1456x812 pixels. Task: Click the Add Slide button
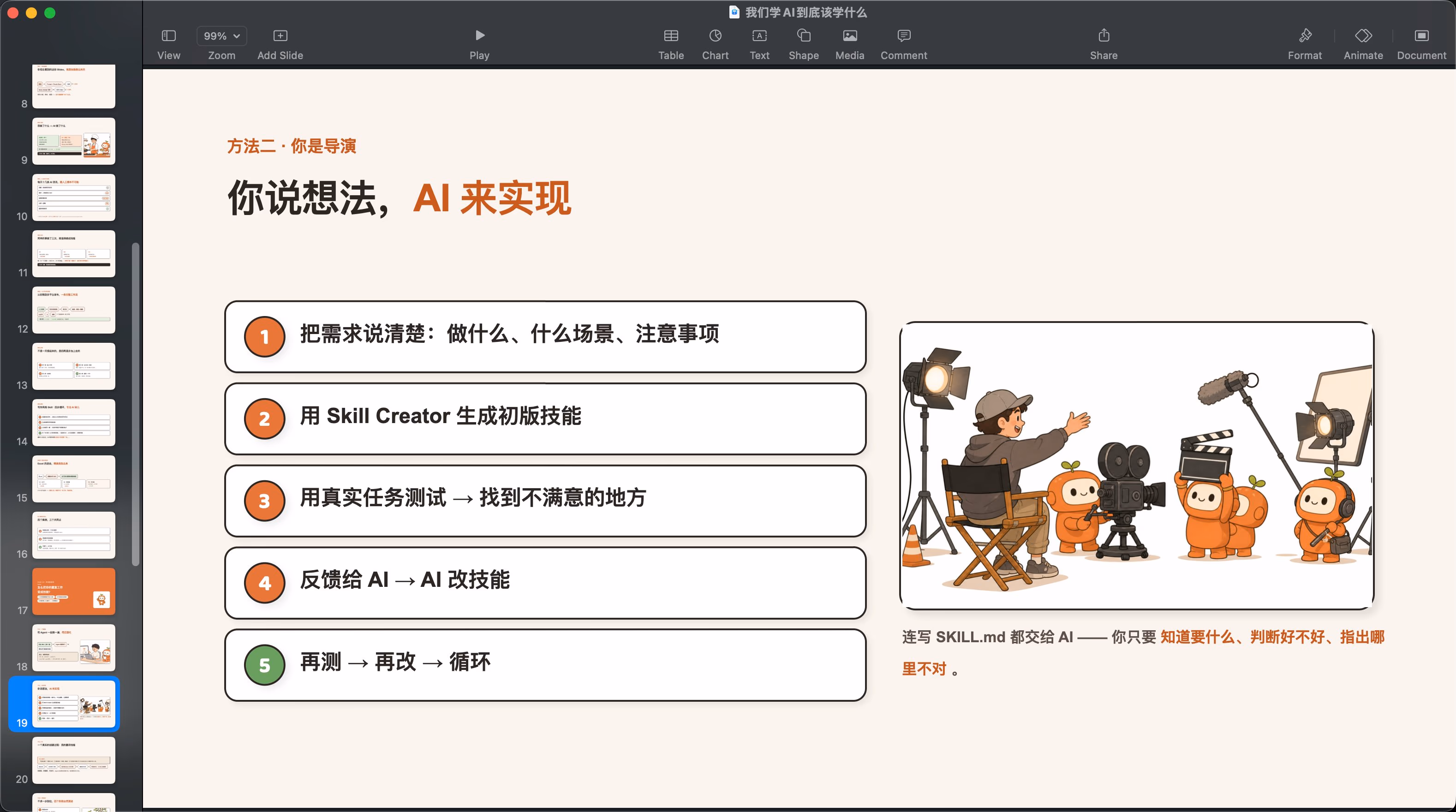coord(280,44)
